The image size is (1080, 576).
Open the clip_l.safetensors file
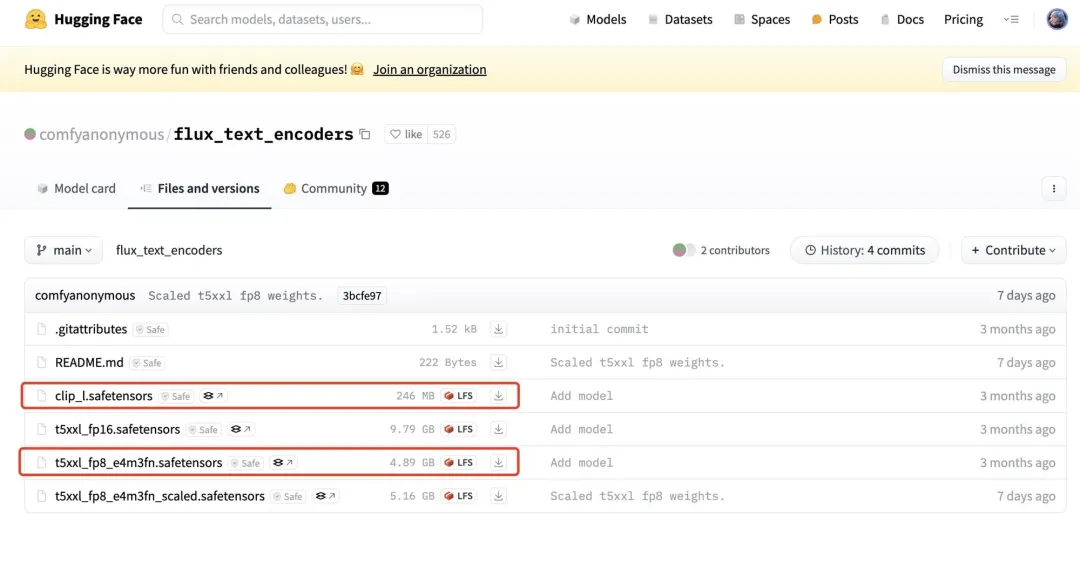103,396
